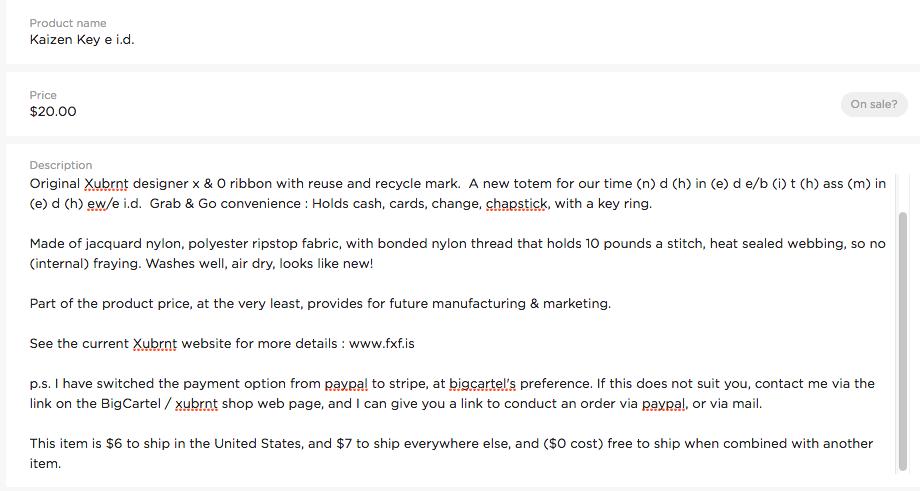This screenshot has height=491, width=920.
Task: Click the misspelled word "chapstick" in description
Action: click(x=517, y=204)
